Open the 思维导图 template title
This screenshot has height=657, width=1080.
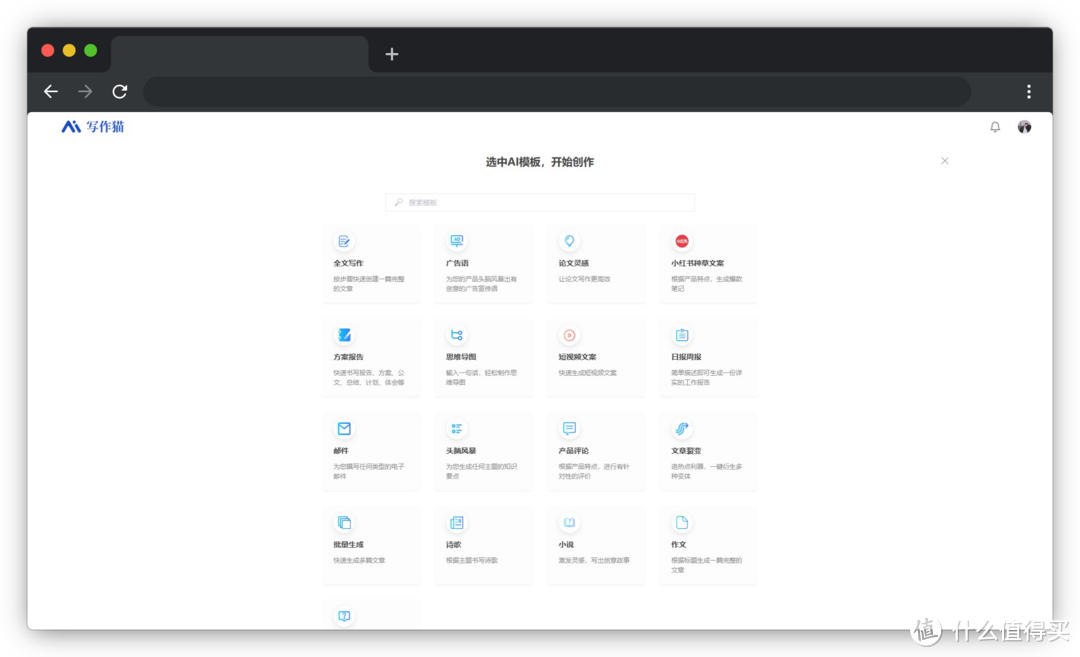(x=461, y=357)
